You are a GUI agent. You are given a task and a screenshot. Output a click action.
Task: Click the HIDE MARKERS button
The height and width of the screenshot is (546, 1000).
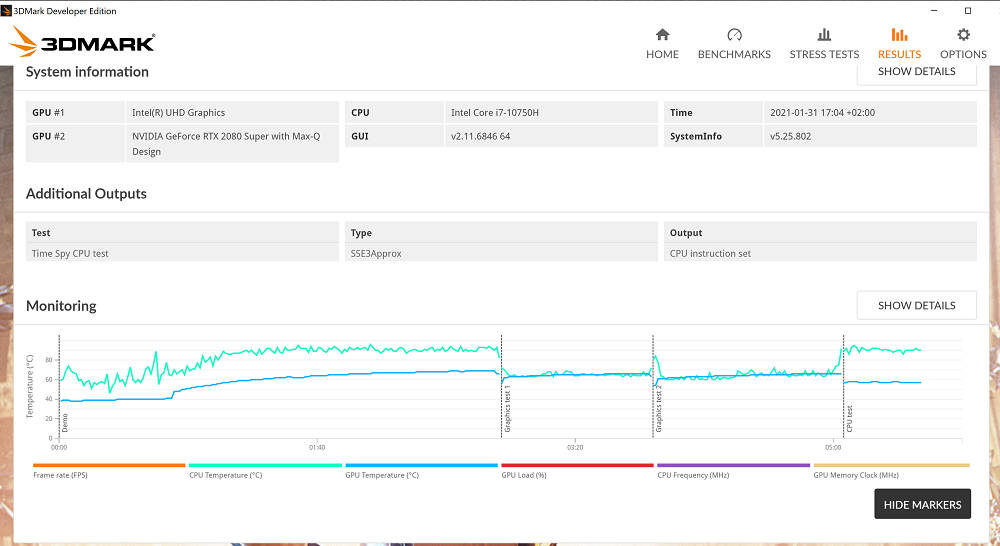pyautogui.click(x=922, y=504)
